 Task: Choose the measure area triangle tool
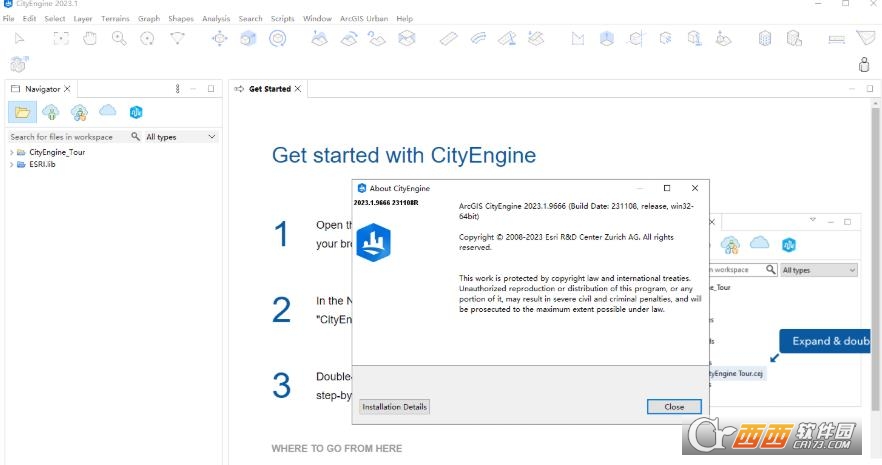[866, 38]
